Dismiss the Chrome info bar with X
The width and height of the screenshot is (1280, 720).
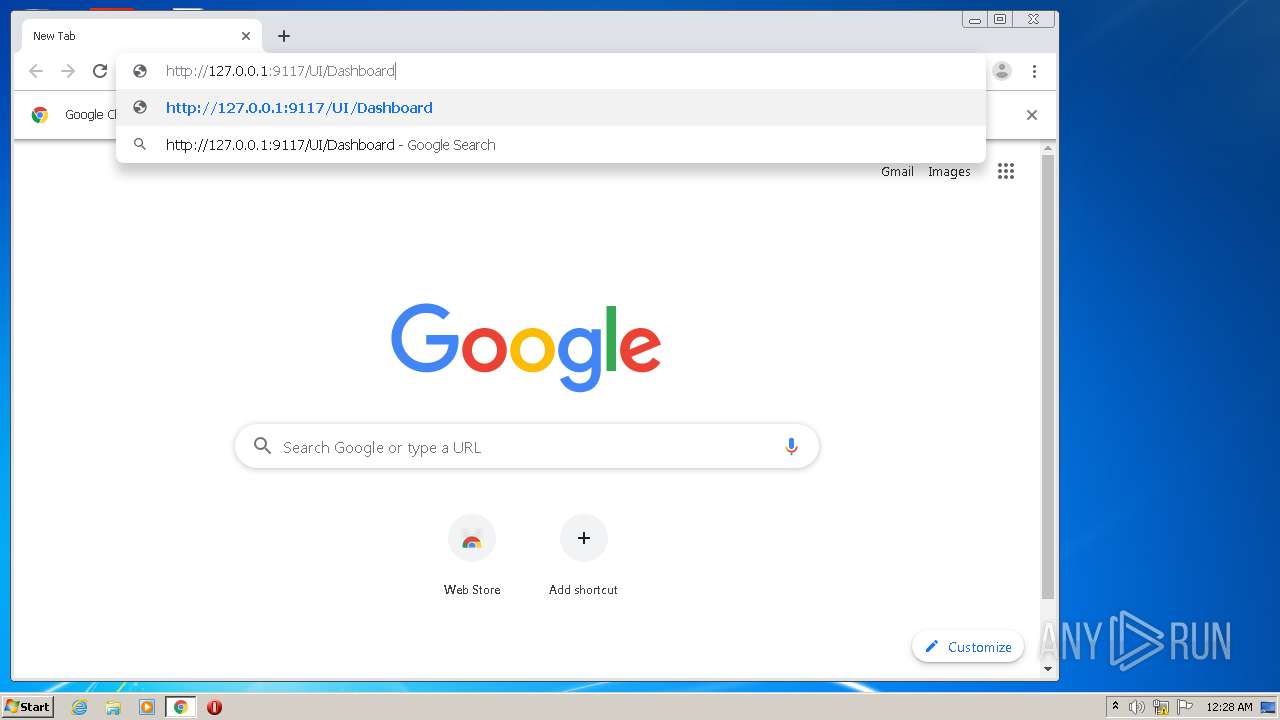(1032, 115)
